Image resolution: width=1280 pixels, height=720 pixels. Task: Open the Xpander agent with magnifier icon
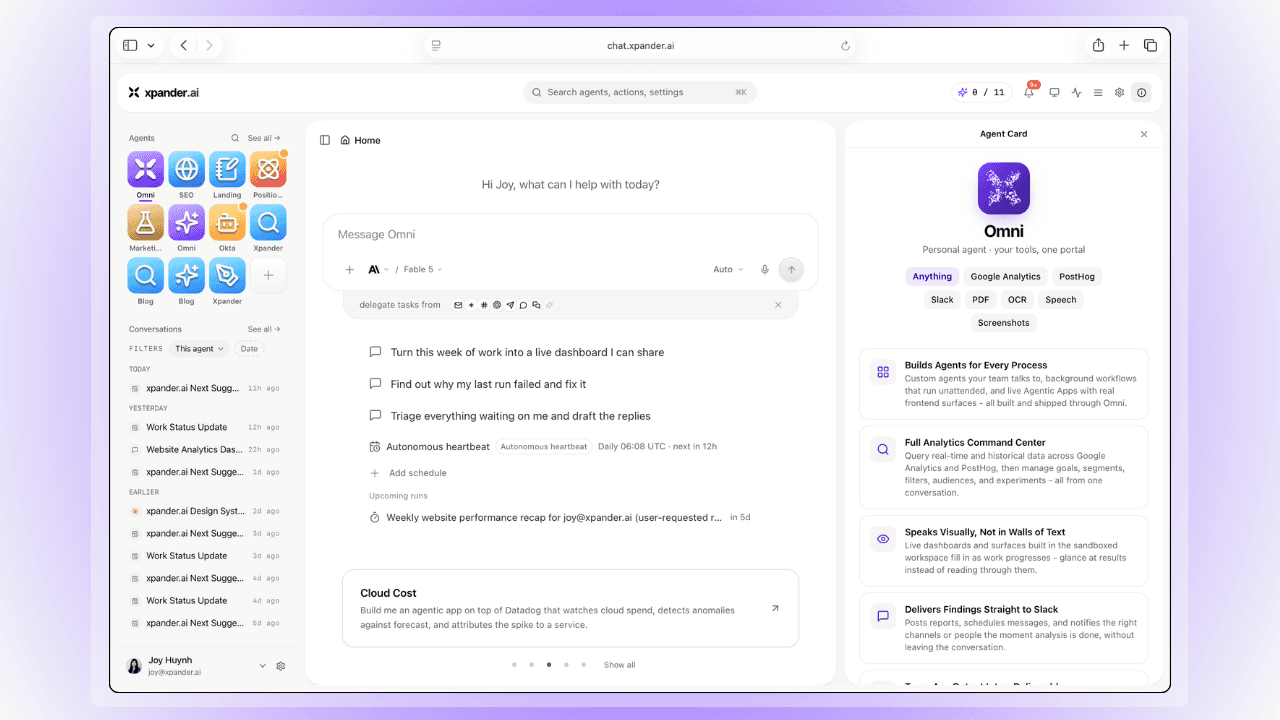pos(268,222)
